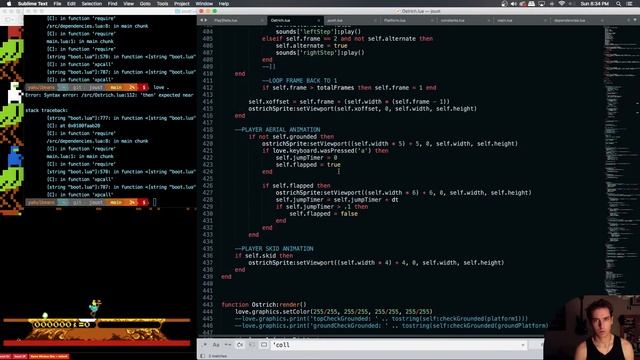Open the Window menu

point(204,4)
